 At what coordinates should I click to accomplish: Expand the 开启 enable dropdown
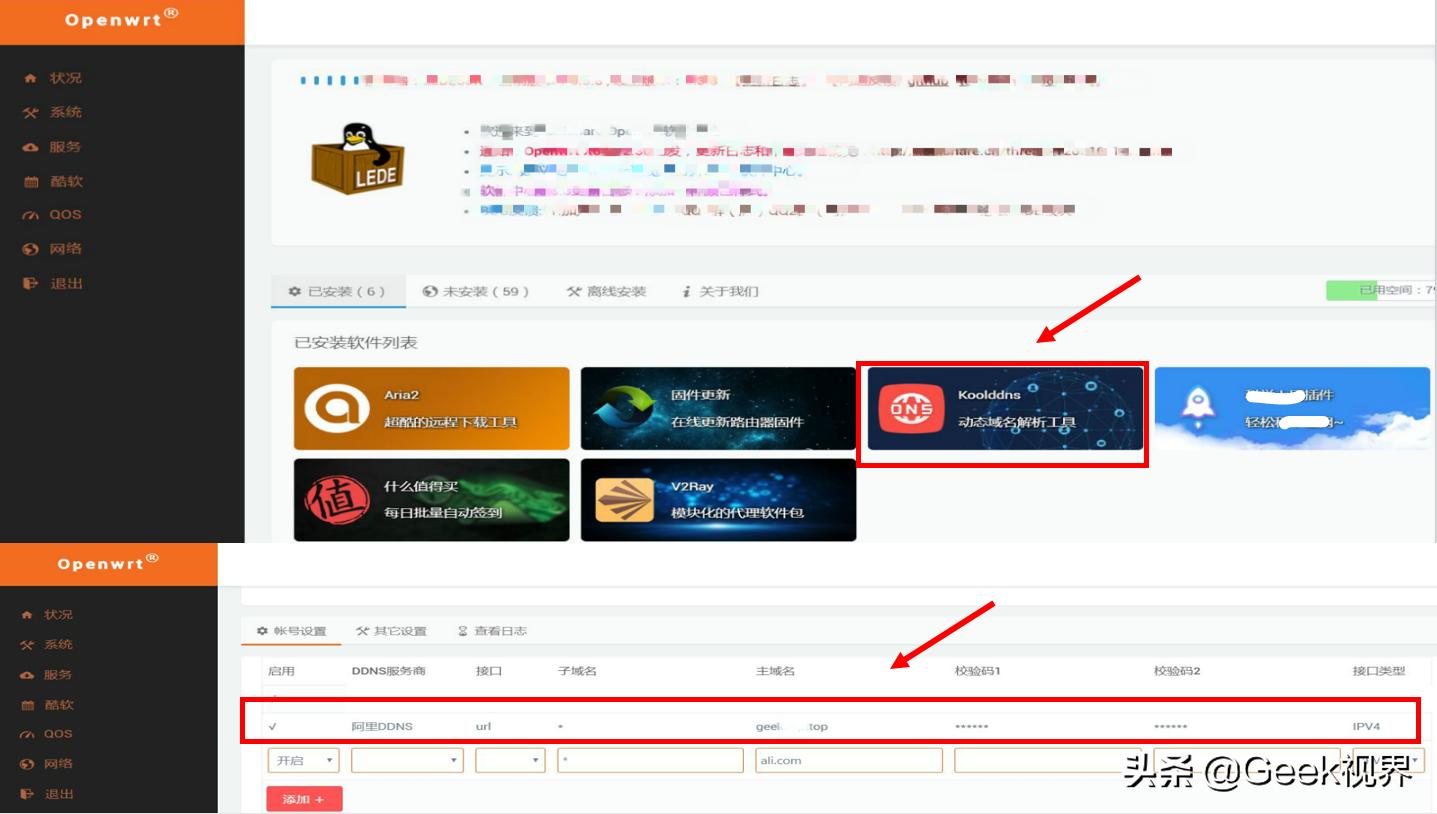click(x=303, y=761)
